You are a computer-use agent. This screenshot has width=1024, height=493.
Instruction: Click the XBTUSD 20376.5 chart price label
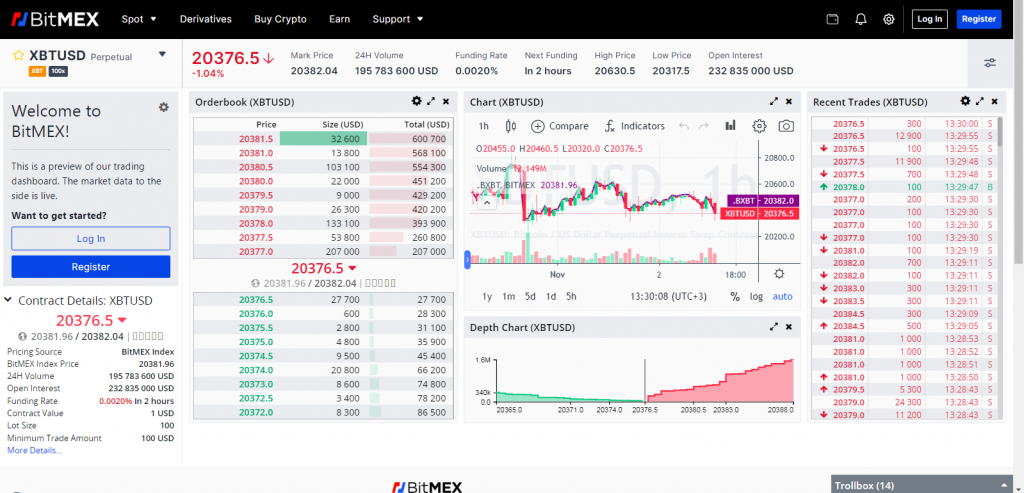coord(759,214)
